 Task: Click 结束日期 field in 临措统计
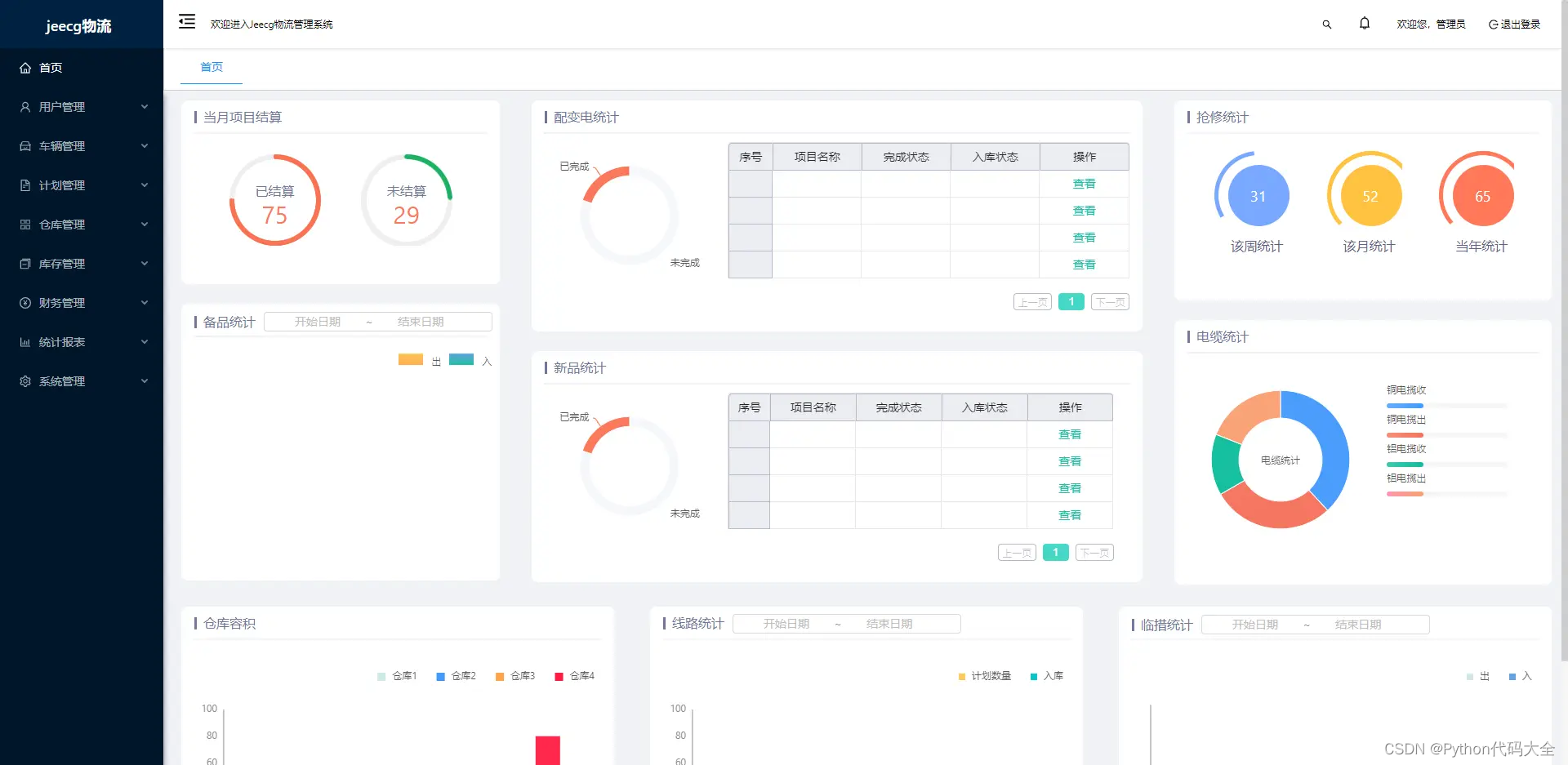1358,625
